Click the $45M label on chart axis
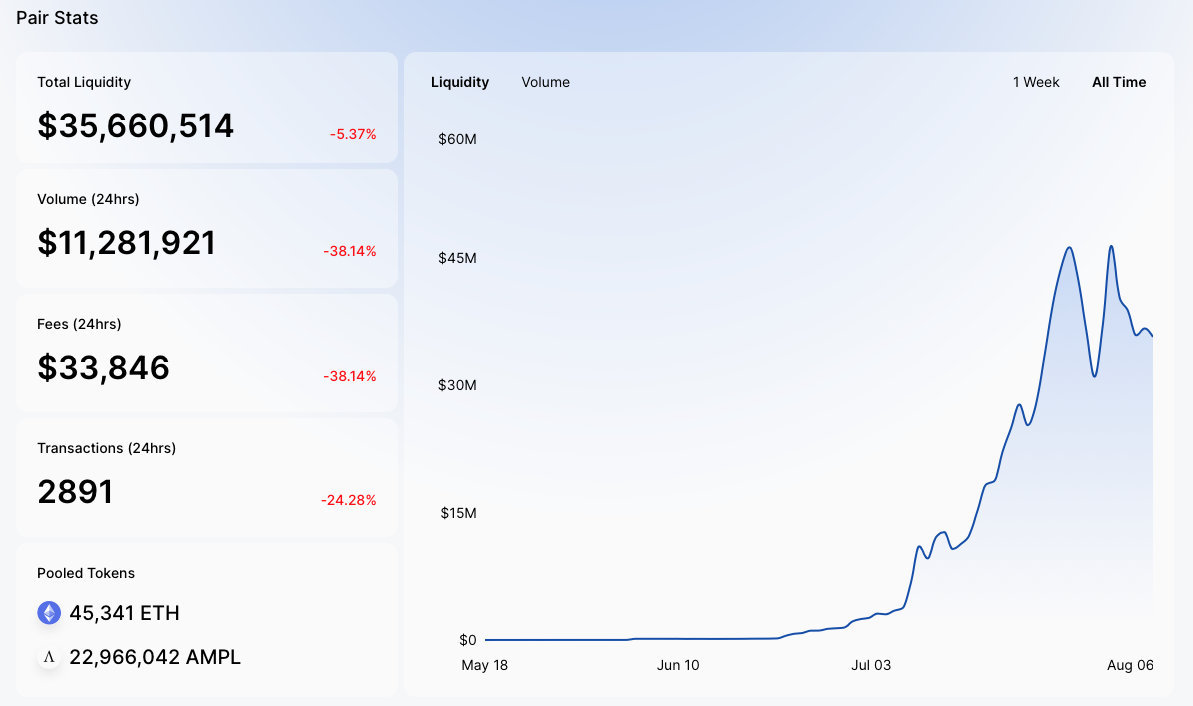 click(457, 258)
